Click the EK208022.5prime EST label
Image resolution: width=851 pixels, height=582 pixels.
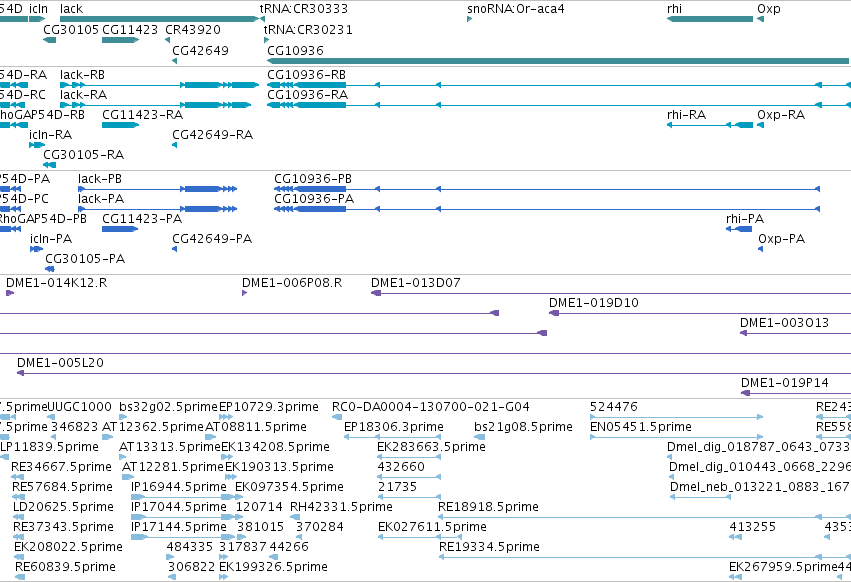tap(68, 547)
